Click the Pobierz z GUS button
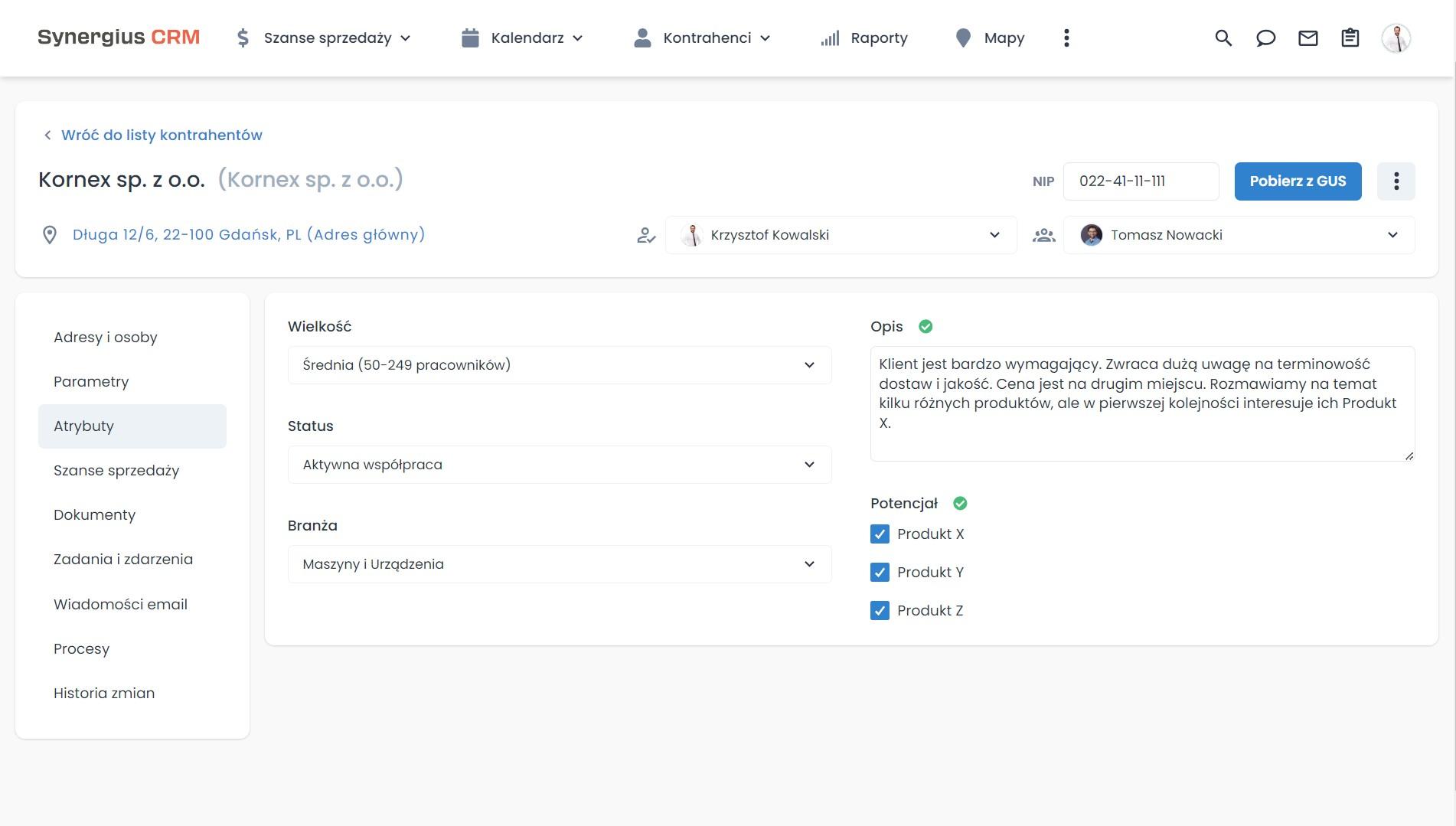This screenshot has width=1456, height=826. click(x=1298, y=181)
